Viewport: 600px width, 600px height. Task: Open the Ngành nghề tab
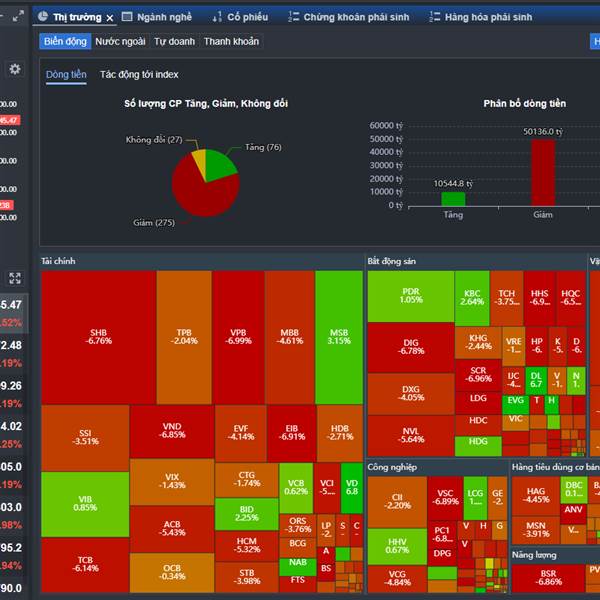[x=157, y=17]
